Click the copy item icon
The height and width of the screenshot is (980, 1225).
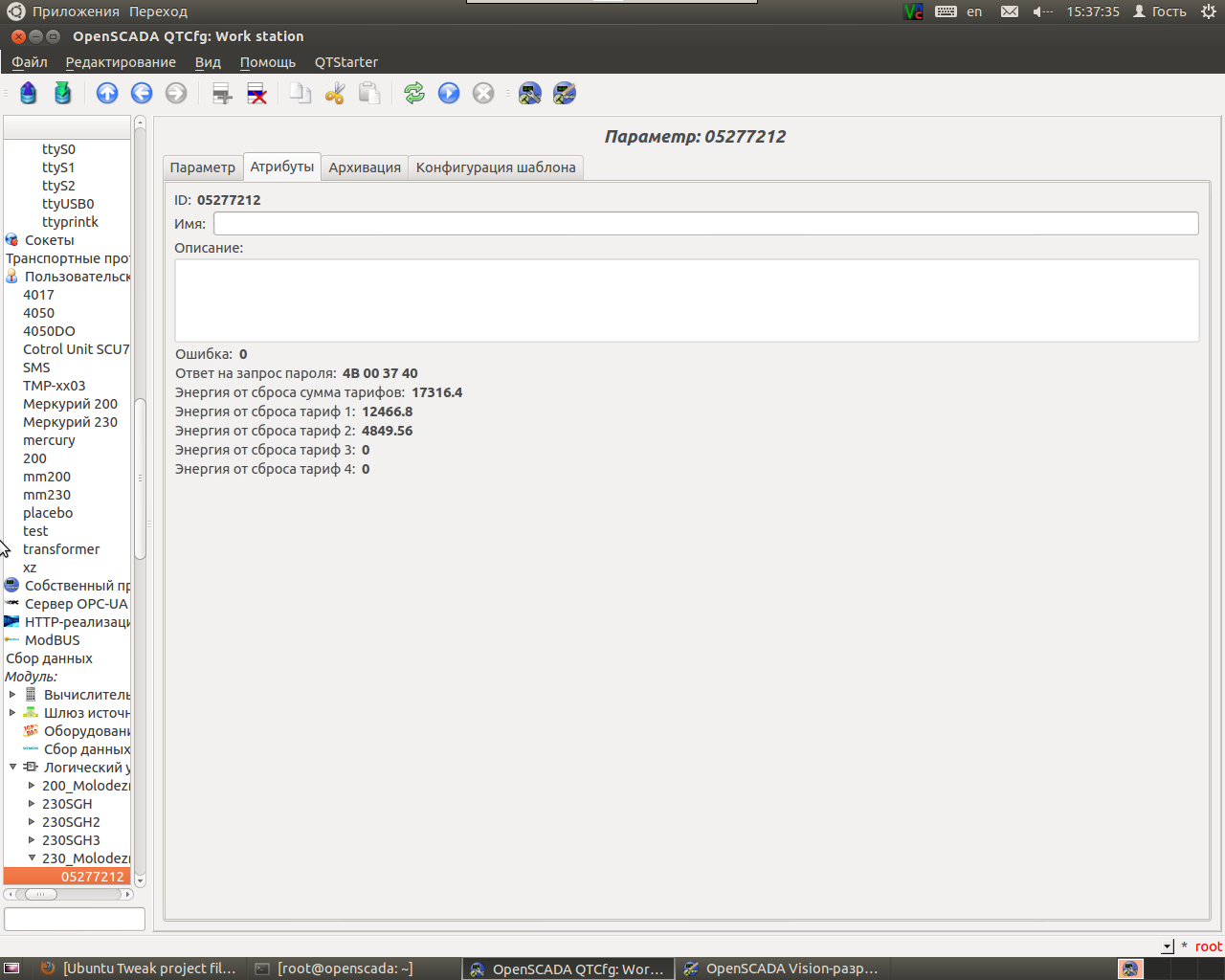point(301,93)
